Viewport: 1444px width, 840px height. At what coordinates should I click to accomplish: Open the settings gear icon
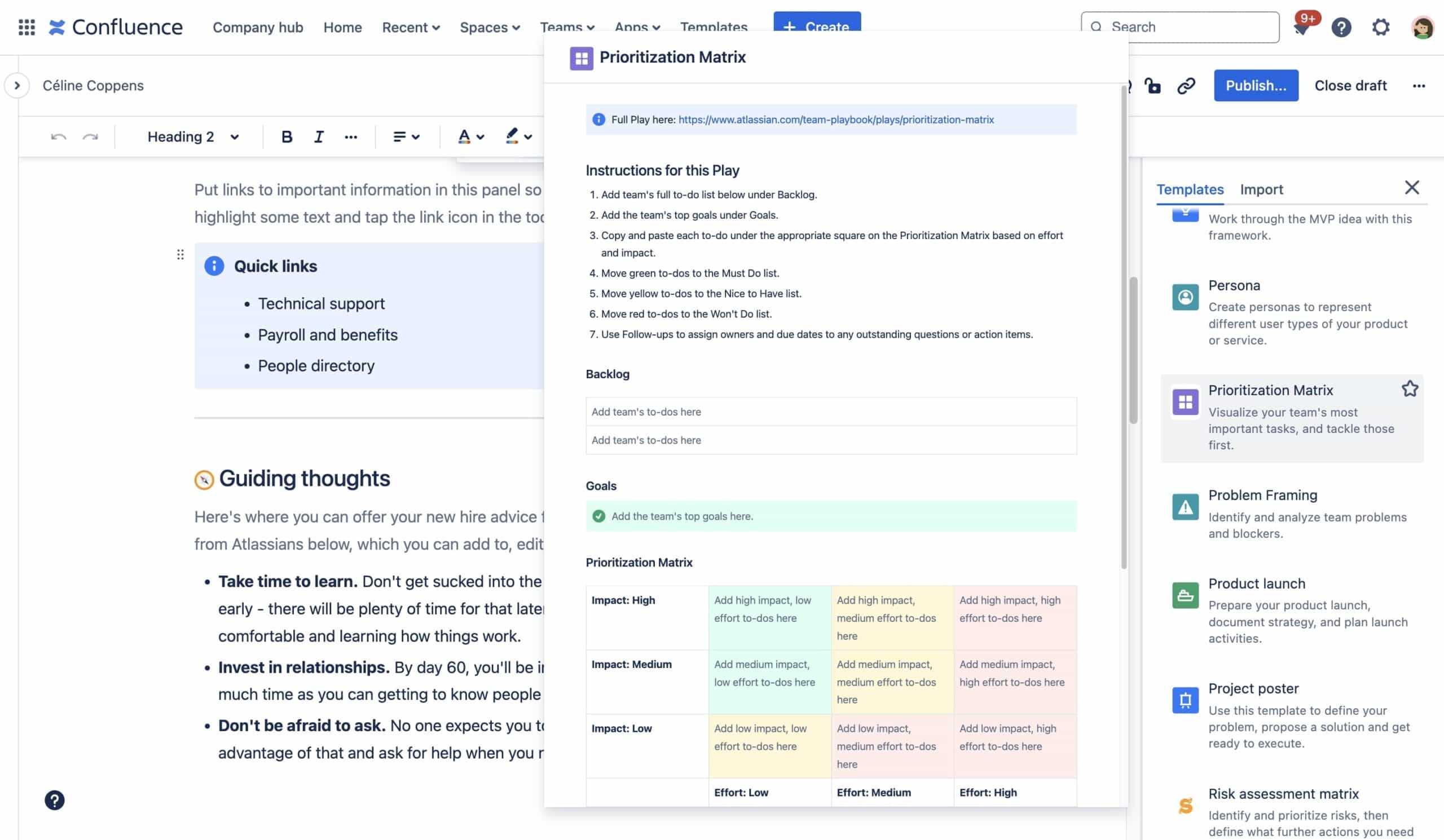[x=1381, y=27]
